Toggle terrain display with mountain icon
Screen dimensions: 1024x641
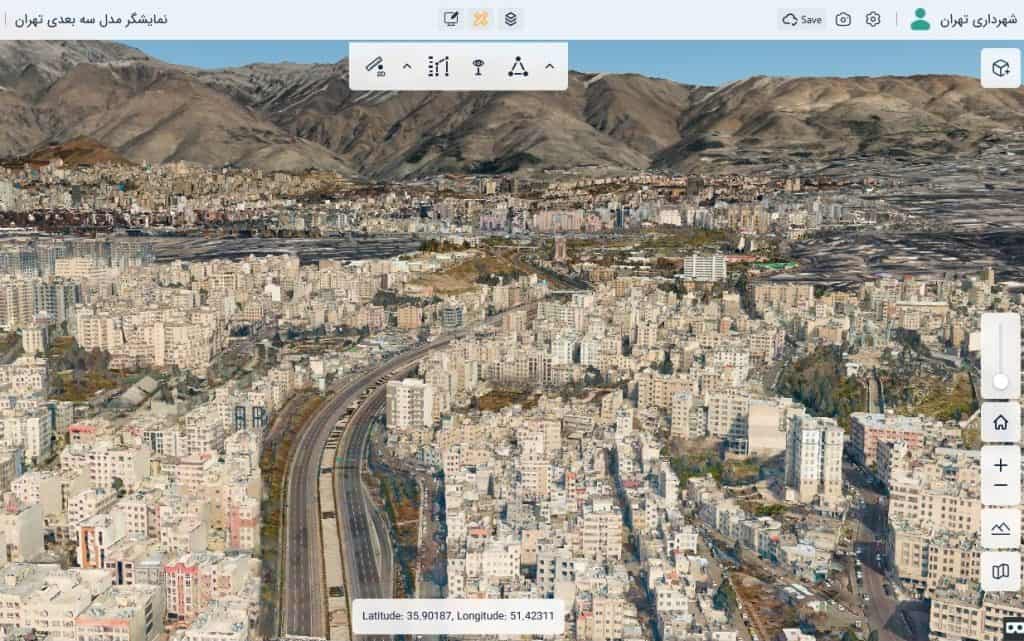tap(1001, 528)
